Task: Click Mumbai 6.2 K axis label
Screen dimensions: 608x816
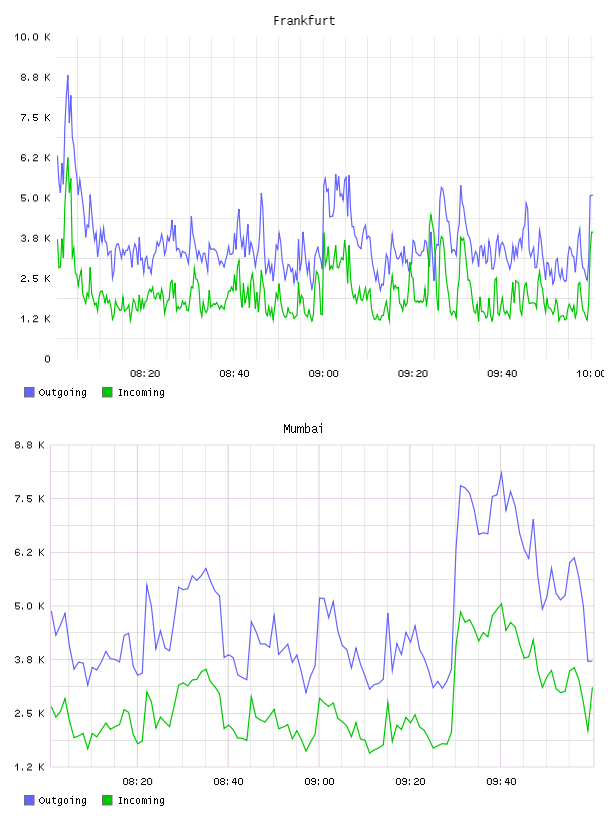Action: pos(29,553)
